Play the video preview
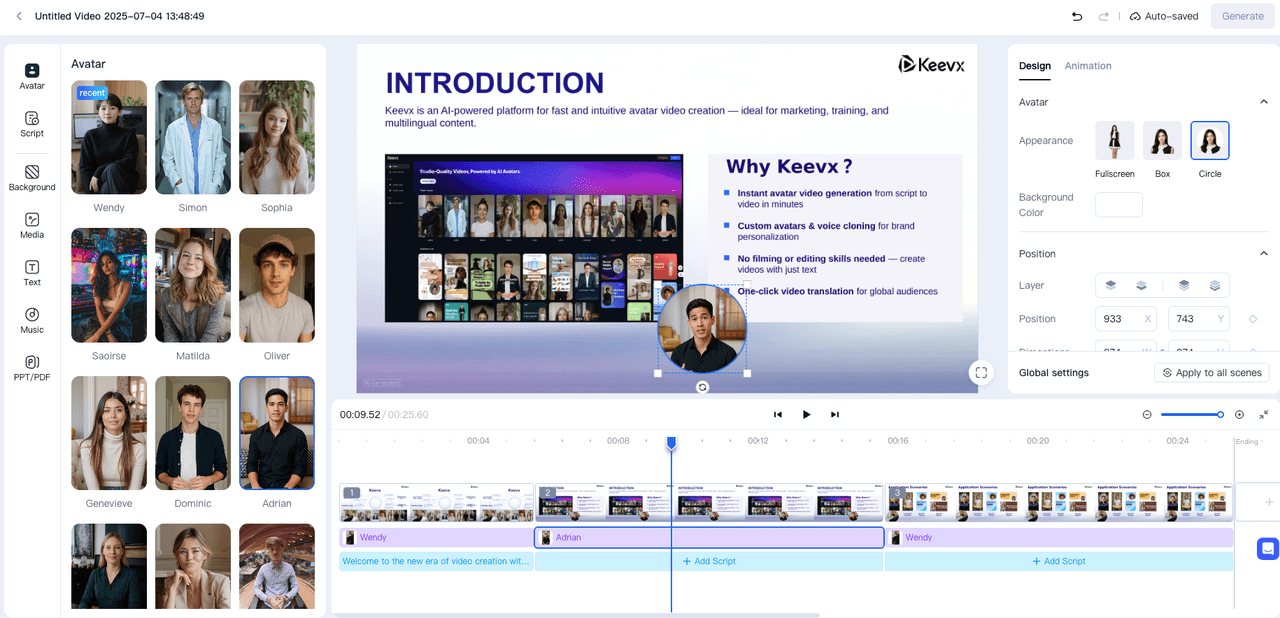 tap(806, 414)
